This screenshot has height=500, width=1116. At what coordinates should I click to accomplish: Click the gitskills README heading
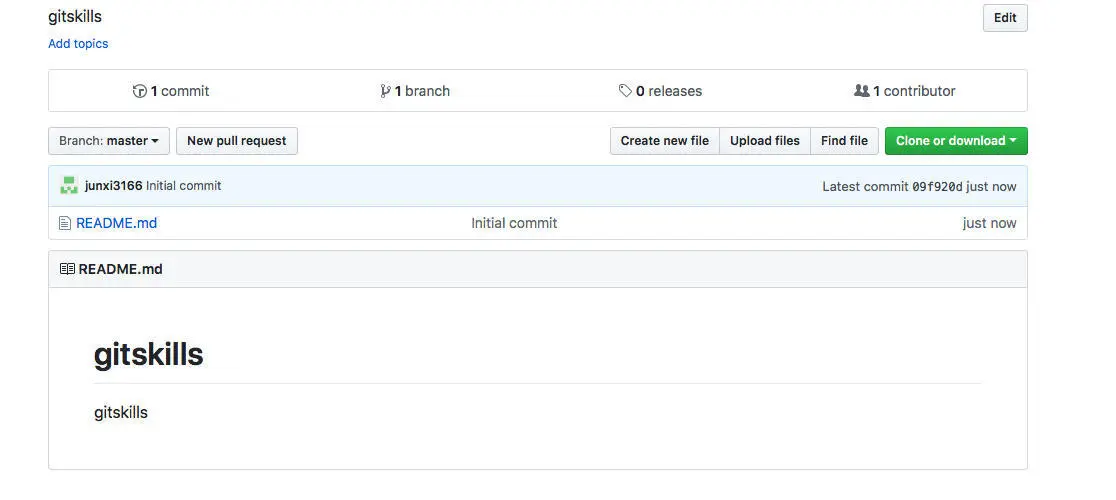point(149,354)
